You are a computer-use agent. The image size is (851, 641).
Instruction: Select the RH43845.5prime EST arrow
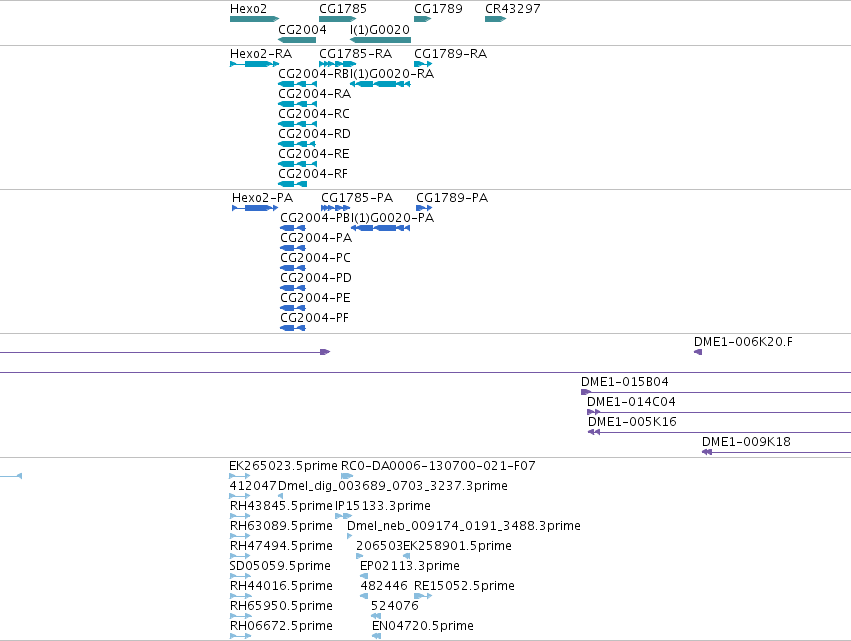tap(240, 516)
